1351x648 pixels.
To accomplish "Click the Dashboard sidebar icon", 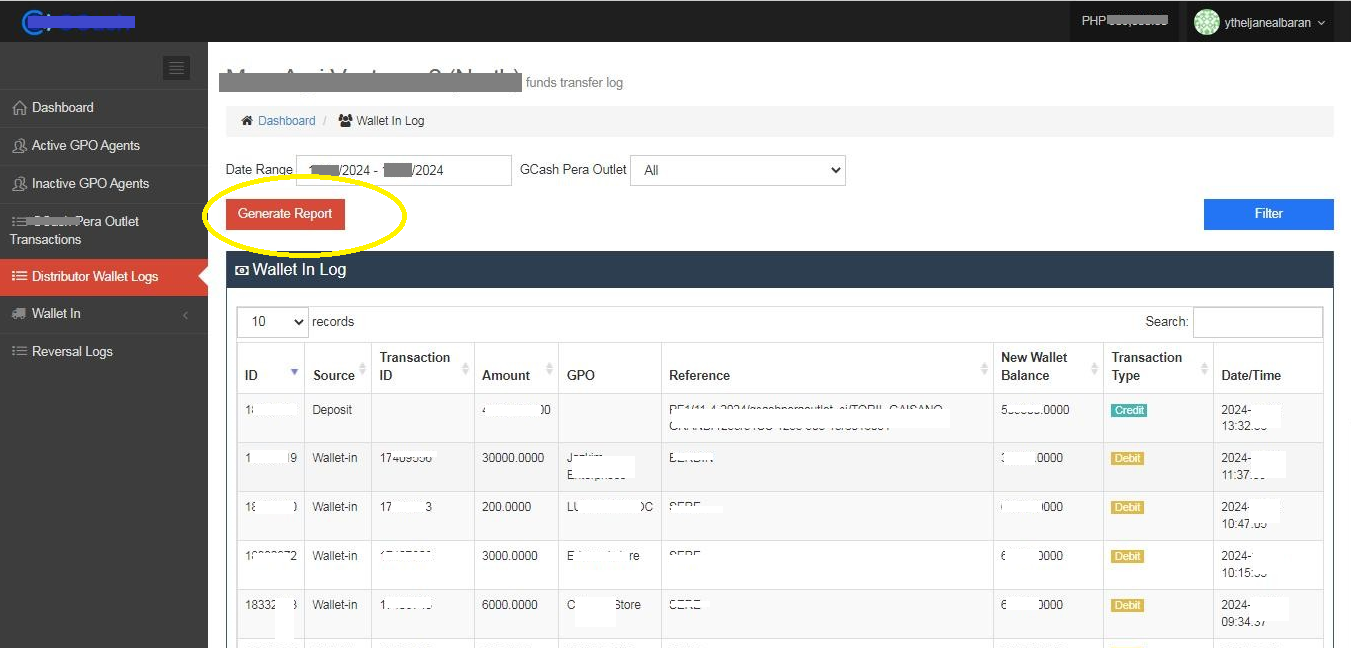I will [19, 108].
